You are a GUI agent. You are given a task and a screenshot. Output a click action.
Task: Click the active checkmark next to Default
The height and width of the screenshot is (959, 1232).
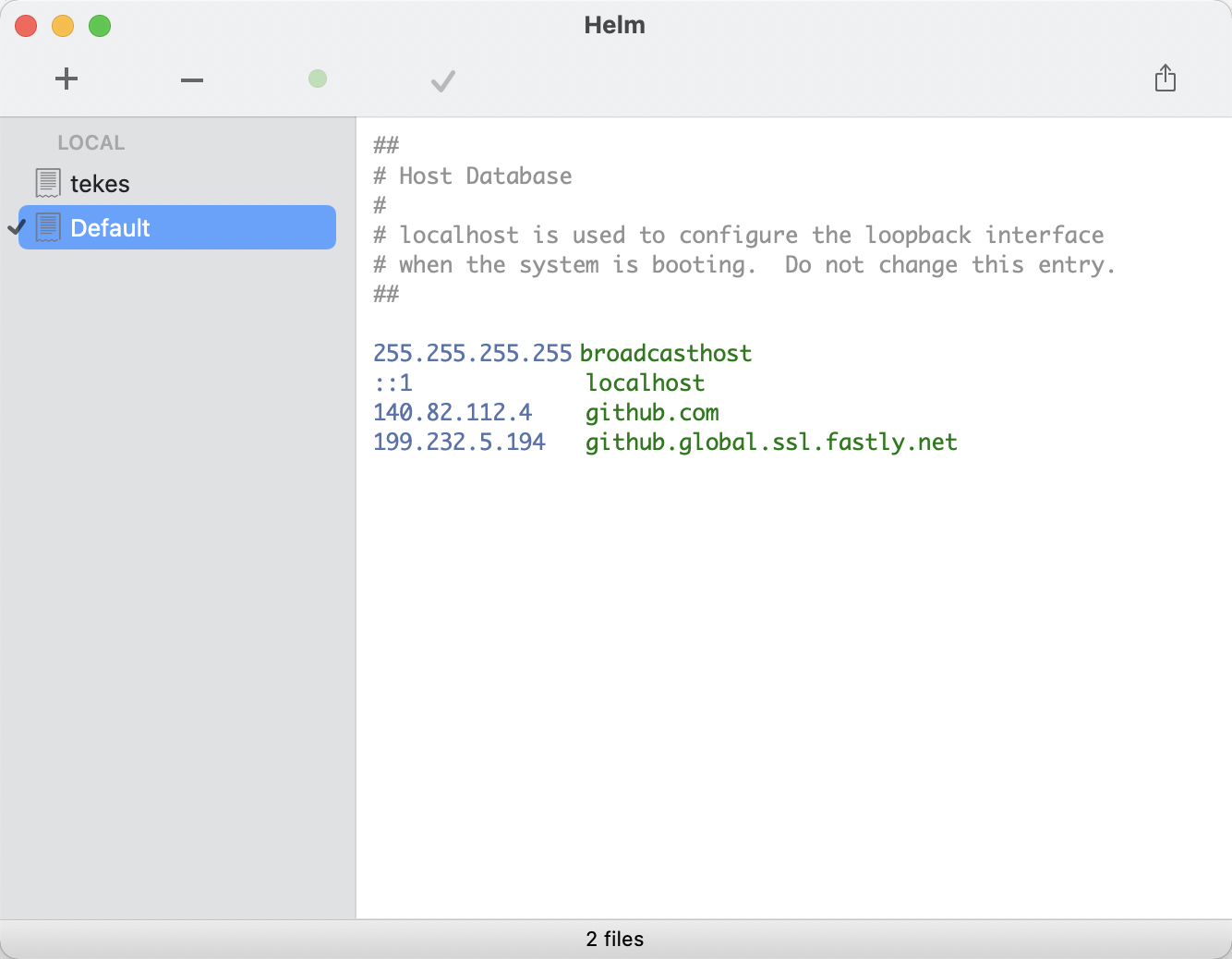click(17, 226)
